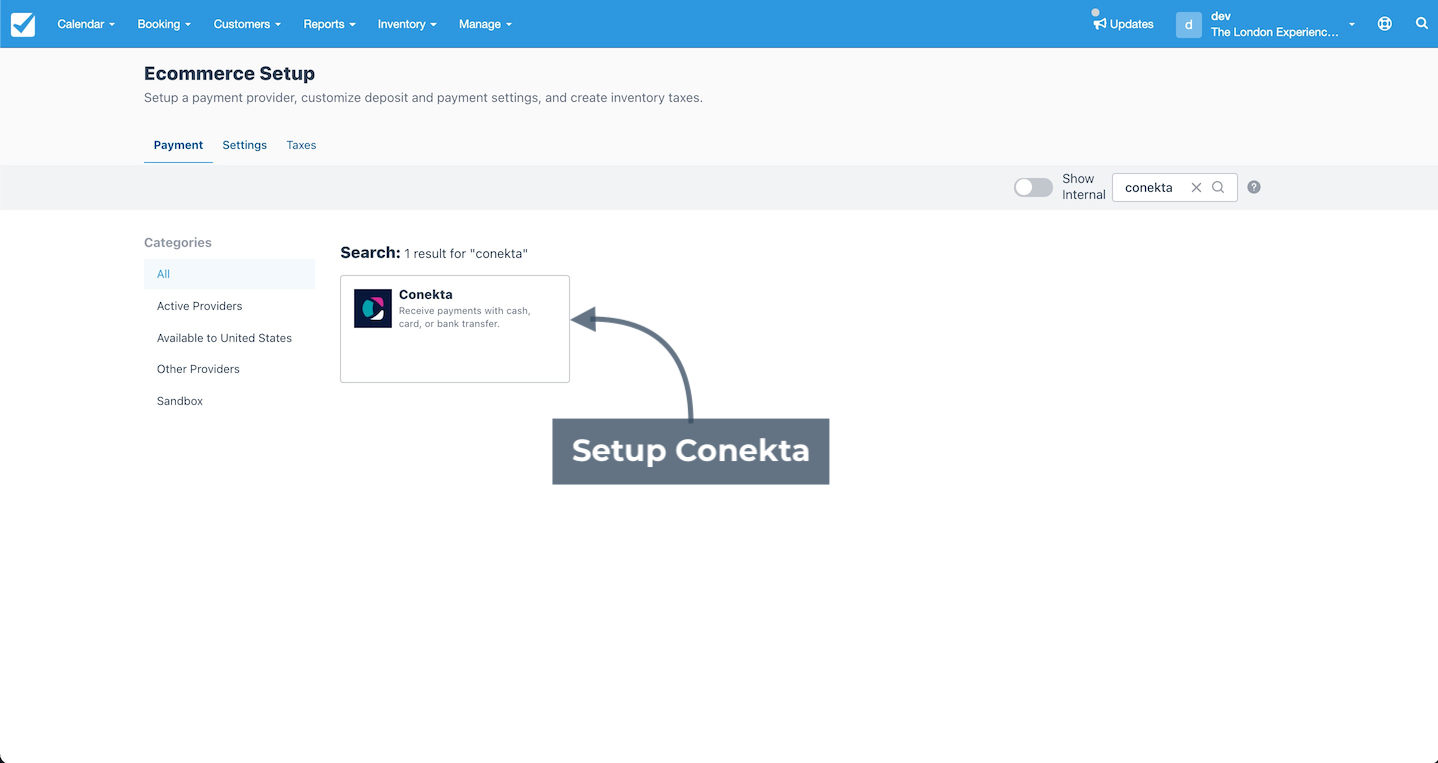Click the provider search field containing conekta
Viewport: 1438px width, 763px height.
[1174, 187]
